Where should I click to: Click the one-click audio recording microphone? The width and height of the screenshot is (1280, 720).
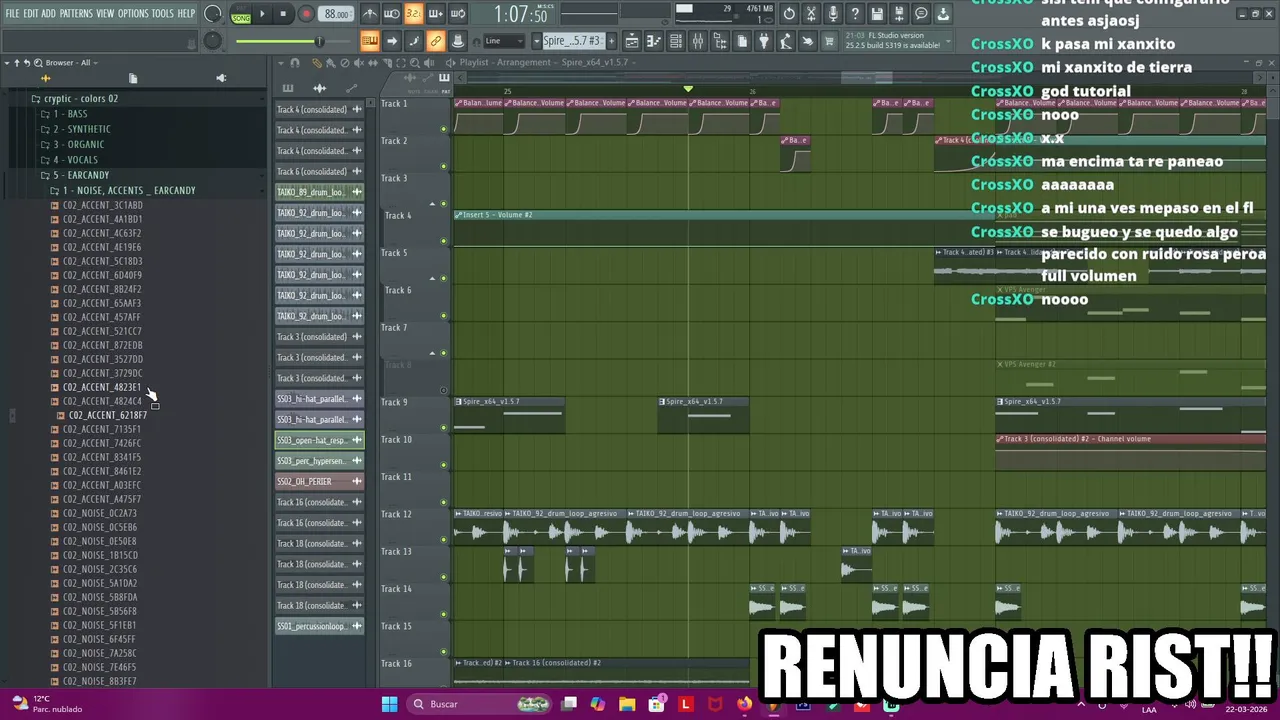coord(833,14)
